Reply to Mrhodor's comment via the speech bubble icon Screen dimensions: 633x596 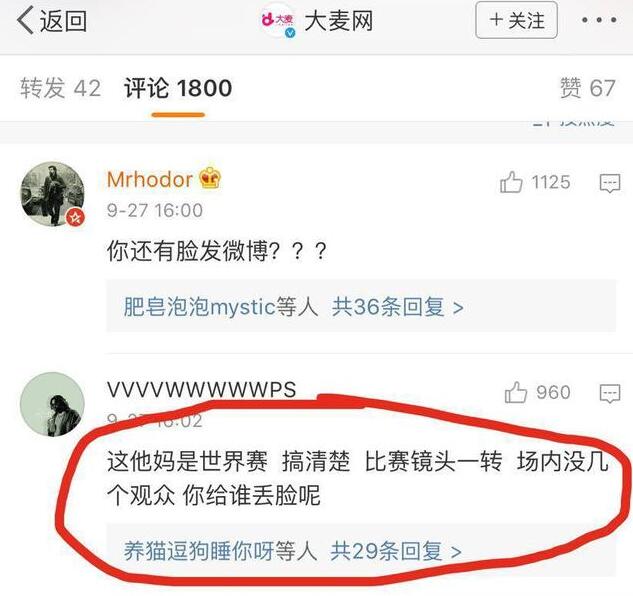point(610,183)
